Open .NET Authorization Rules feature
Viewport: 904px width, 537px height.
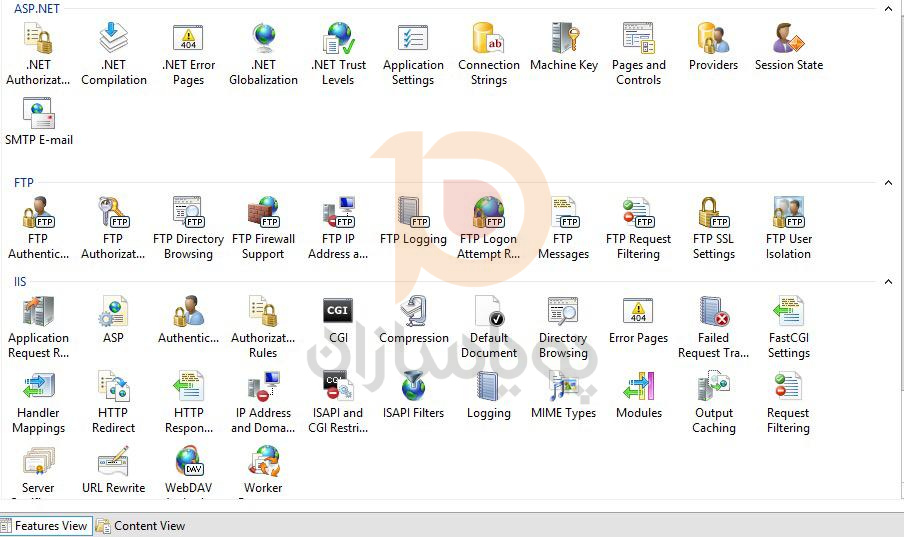point(38,54)
